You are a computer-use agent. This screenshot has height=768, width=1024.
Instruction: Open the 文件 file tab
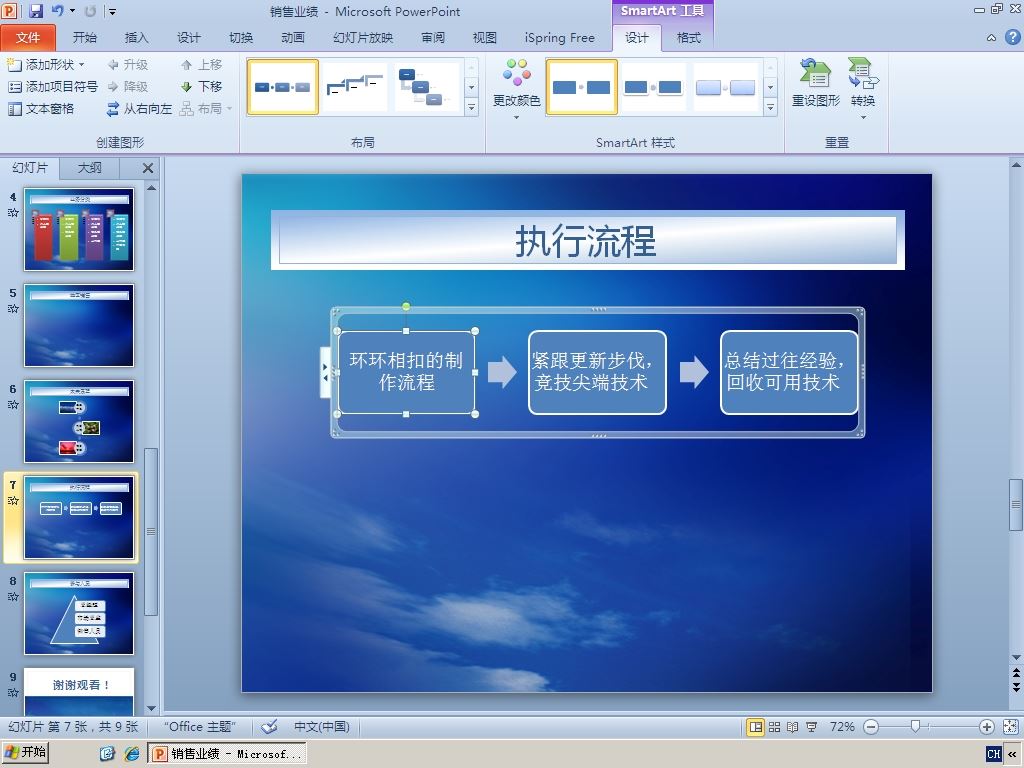tap(27, 38)
